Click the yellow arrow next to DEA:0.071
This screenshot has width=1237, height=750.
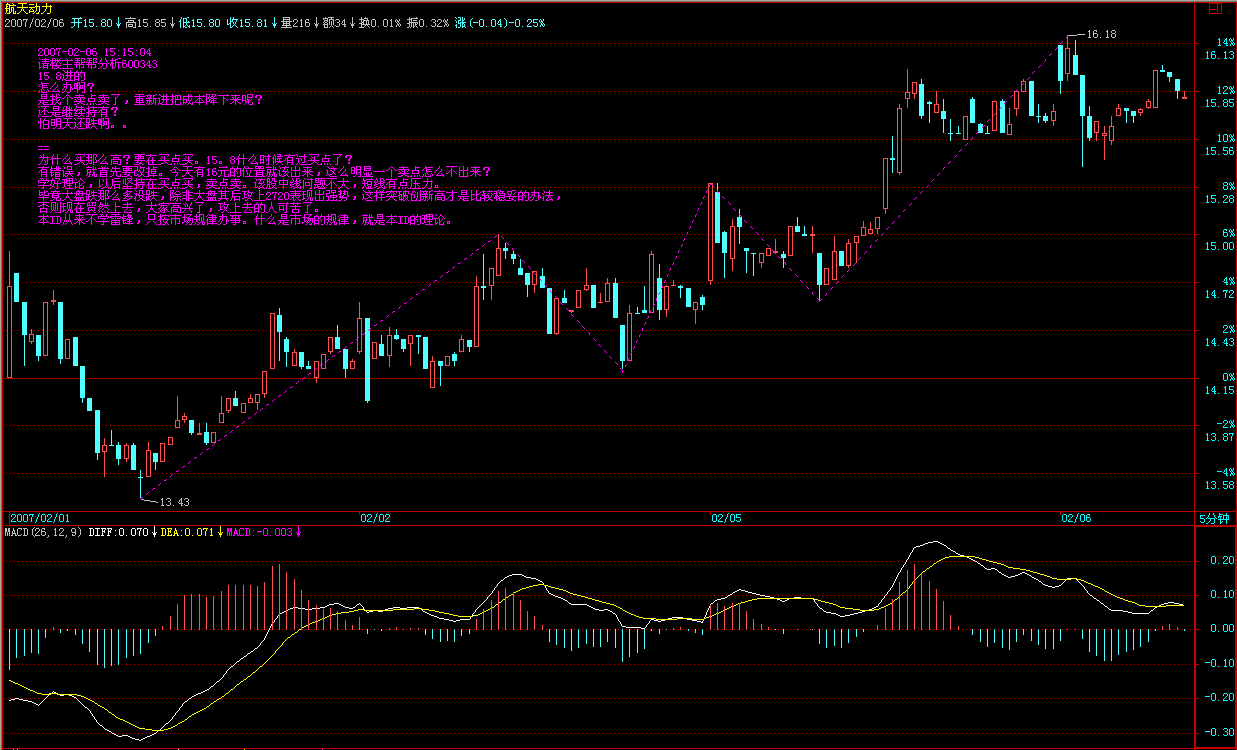(220, 533)
